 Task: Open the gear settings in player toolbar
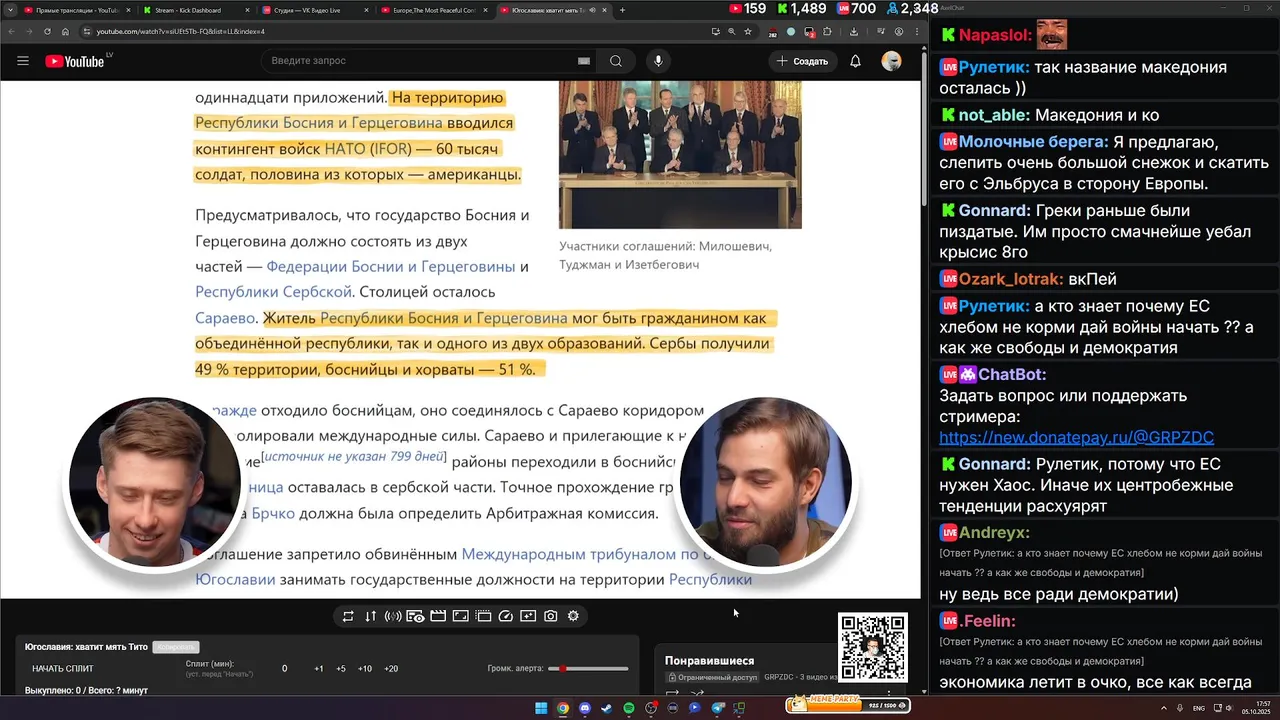[573, 616]
